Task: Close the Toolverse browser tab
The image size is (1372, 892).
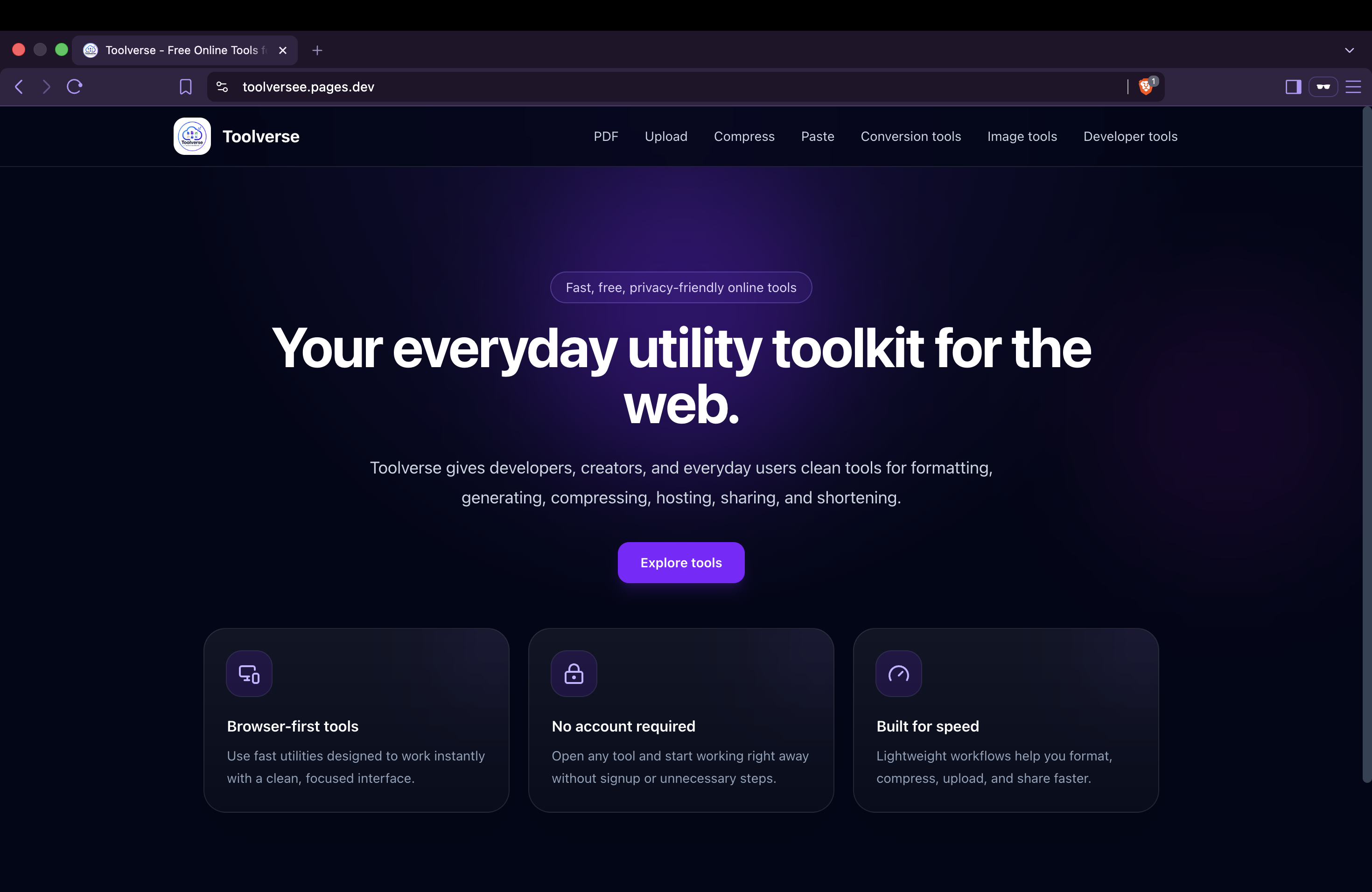Action: (283, 51)
